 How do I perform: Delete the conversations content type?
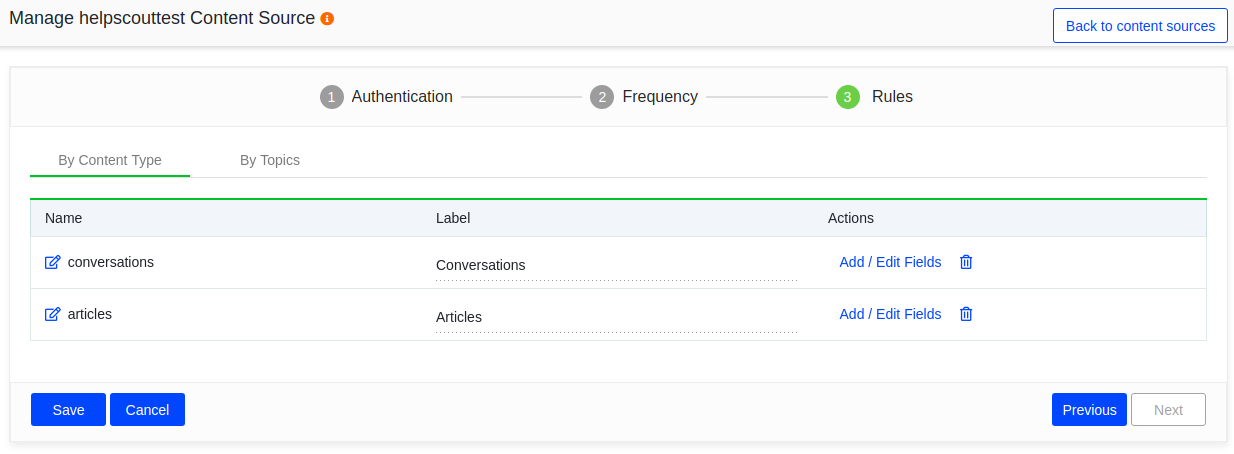(966, 262)
